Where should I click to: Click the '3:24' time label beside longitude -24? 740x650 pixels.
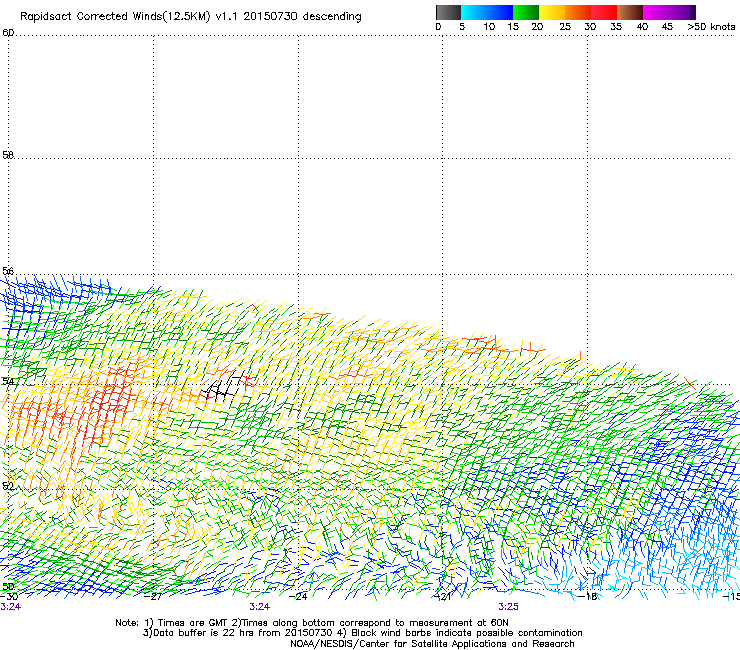point(260,607)
